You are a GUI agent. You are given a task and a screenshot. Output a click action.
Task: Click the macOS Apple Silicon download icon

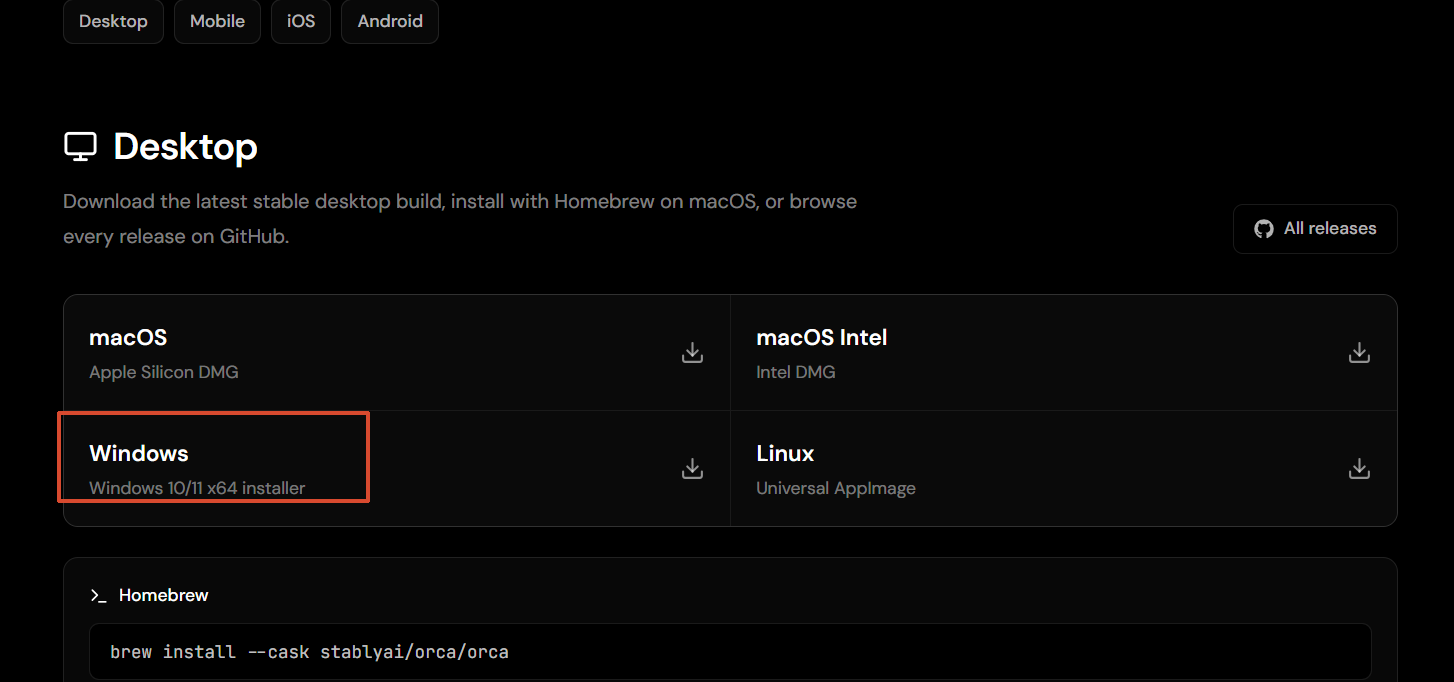coord(692,352)
